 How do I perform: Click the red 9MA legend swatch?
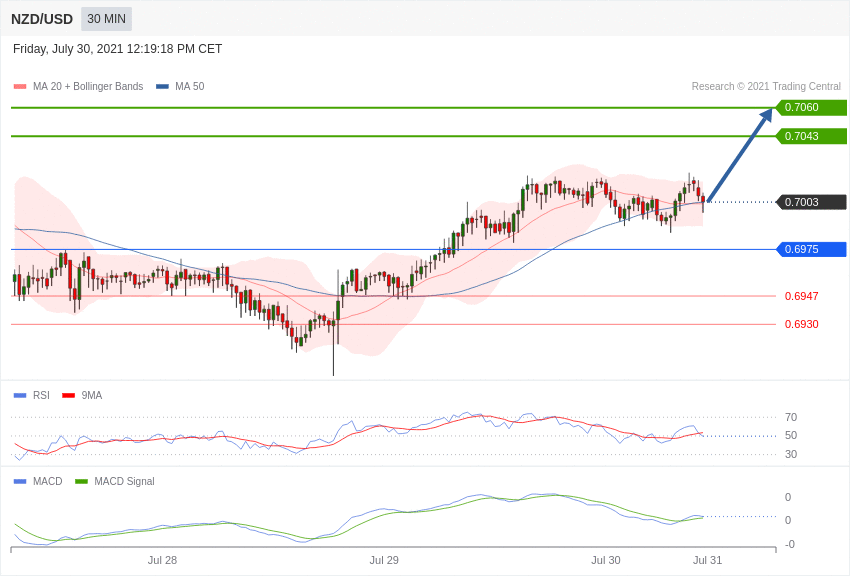68,396
